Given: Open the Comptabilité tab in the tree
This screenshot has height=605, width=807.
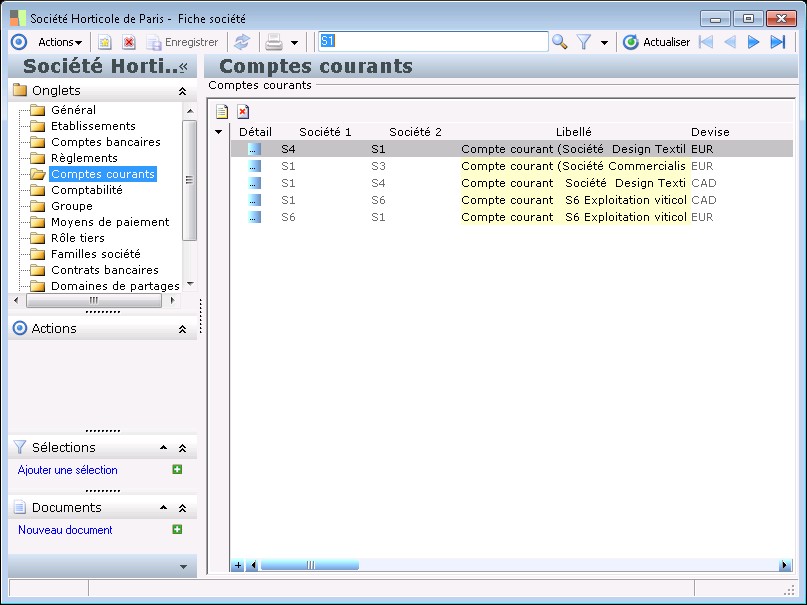Looking at the screenshot, I should point(86,190).
